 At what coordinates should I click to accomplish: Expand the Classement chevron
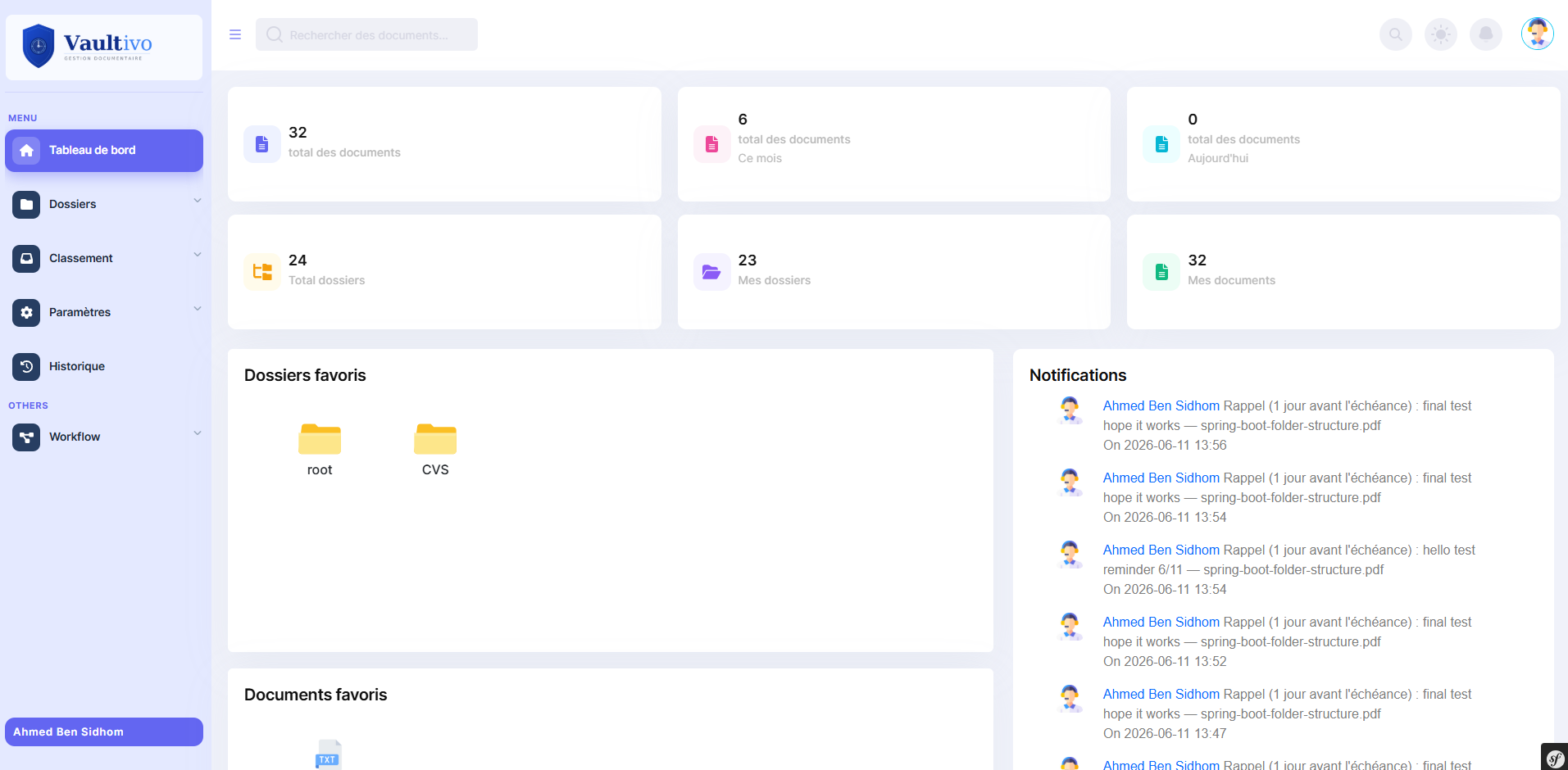coord(197,255)
